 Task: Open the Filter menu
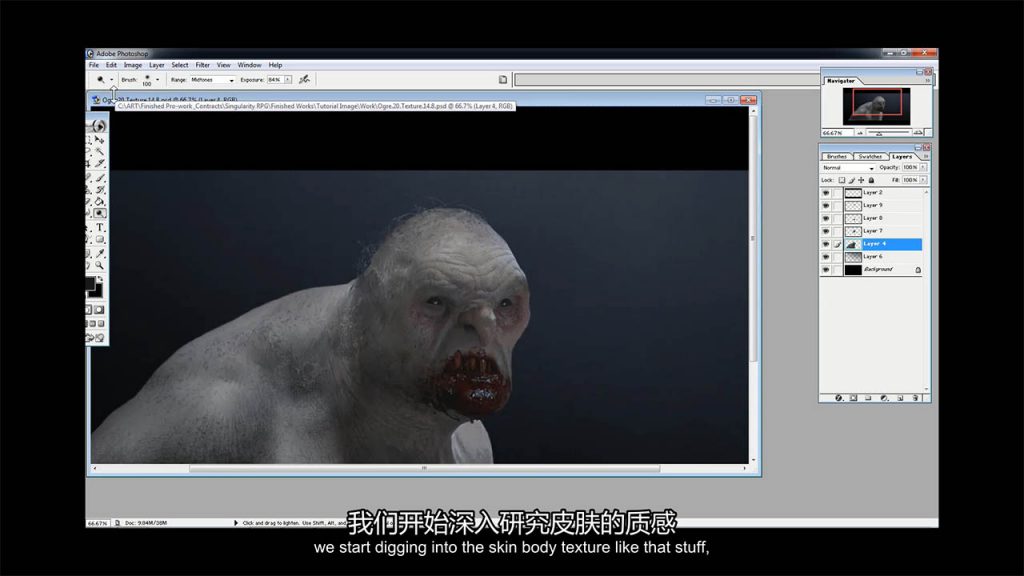pyautogui.click(x=202, y=65)
